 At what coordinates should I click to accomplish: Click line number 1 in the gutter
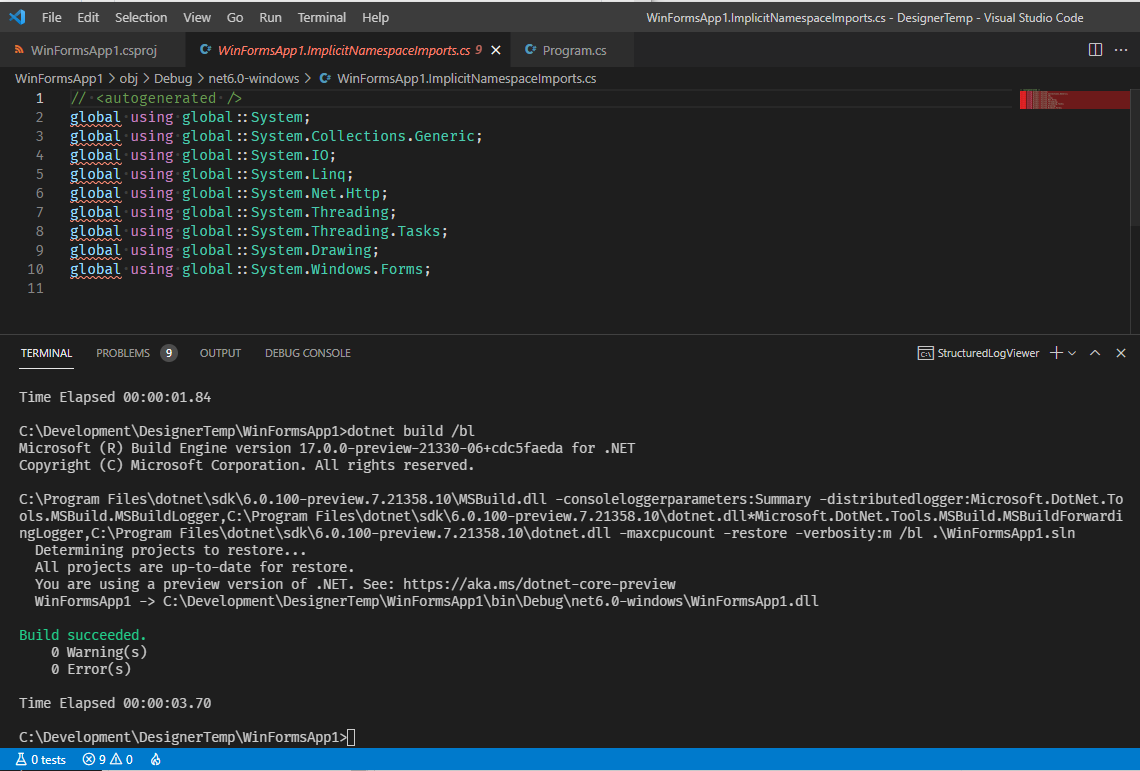point(39,98)
